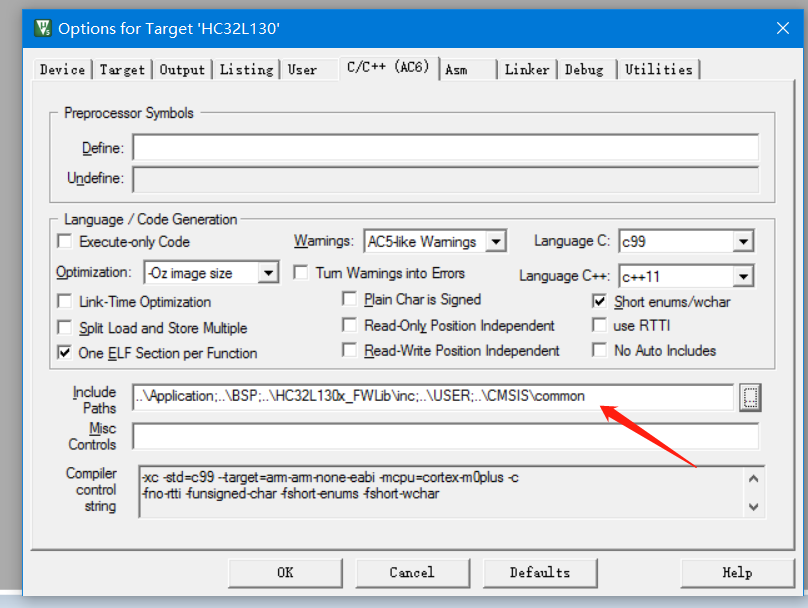Image resolution: width=808 pixels, height=608 pixels.
Task: Toggle Split Load and Store Multiple
Action: 64,327
